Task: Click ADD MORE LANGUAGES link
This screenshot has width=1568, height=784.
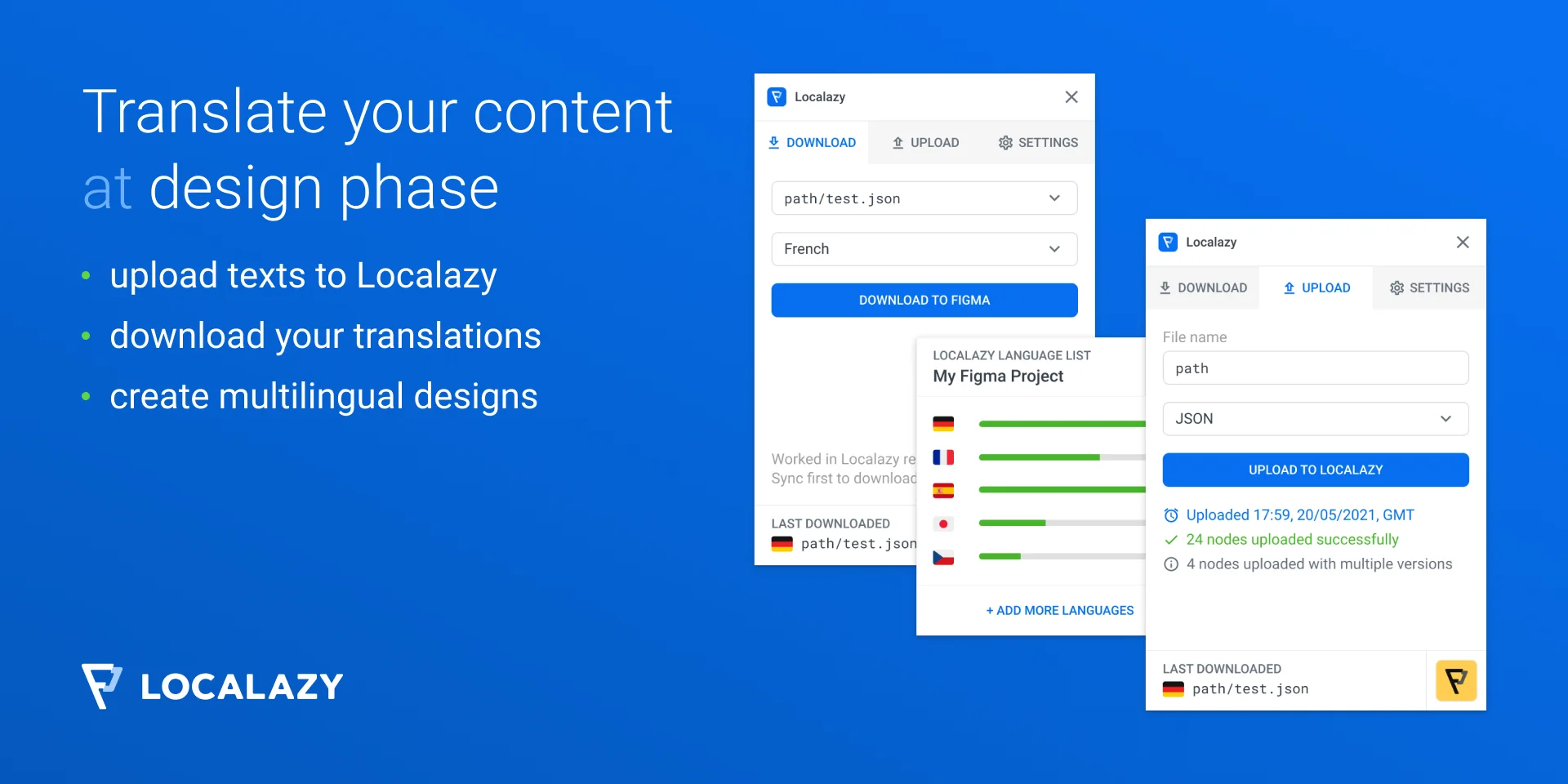Action: 1059,610
